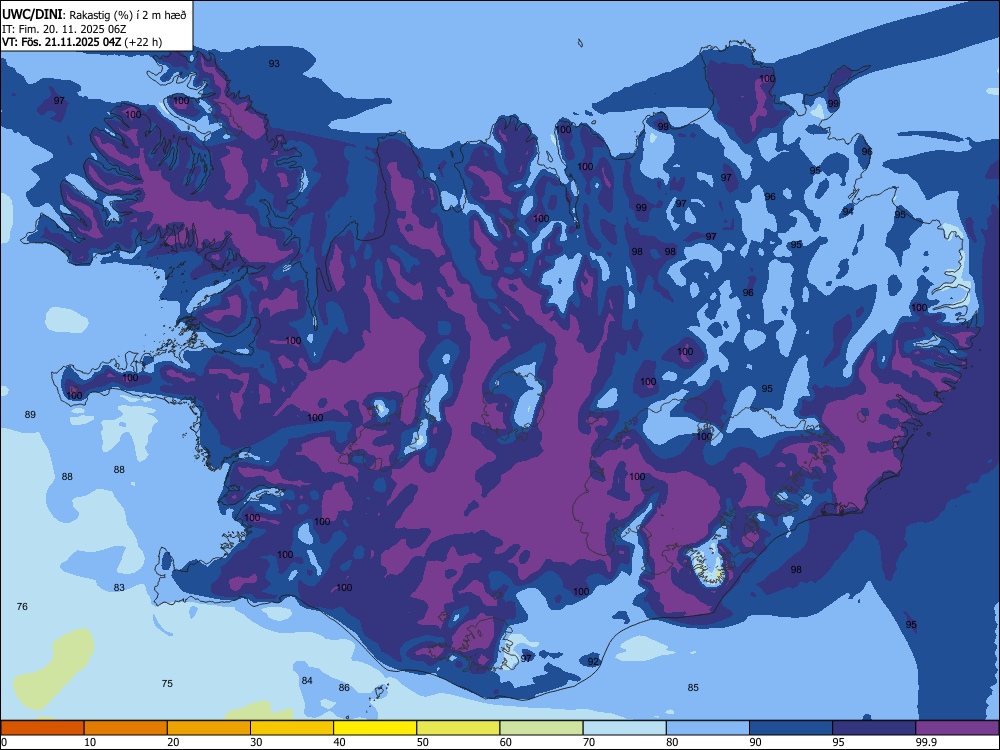The height and width of the screenshot is (750, 1000).
Task: Select the legend tick label 80
Action: (672, 742)
